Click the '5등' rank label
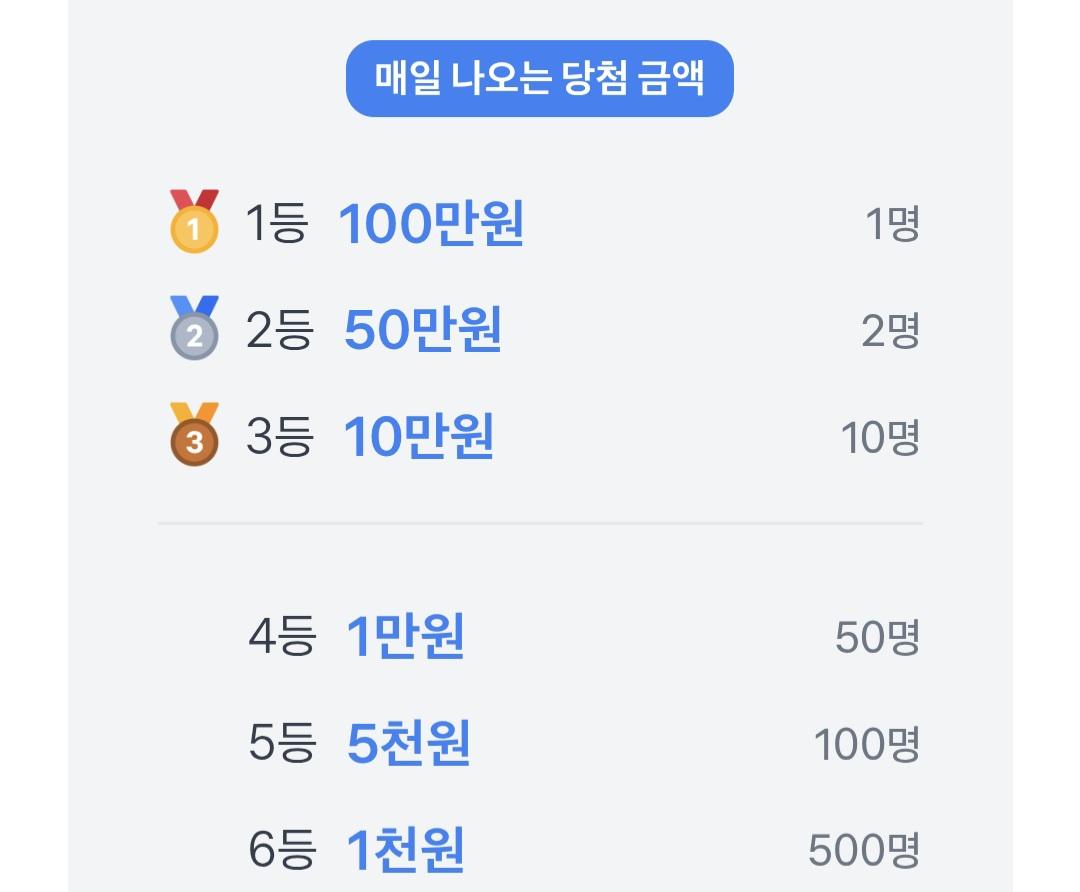This screenshot has height=892, width=1080. [x=282, y=744]
